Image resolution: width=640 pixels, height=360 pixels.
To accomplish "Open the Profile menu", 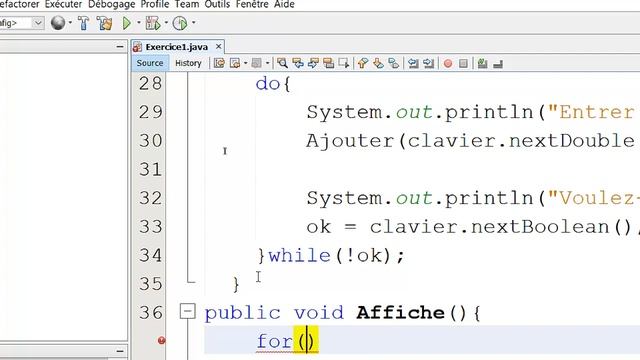I will point(155,4).
